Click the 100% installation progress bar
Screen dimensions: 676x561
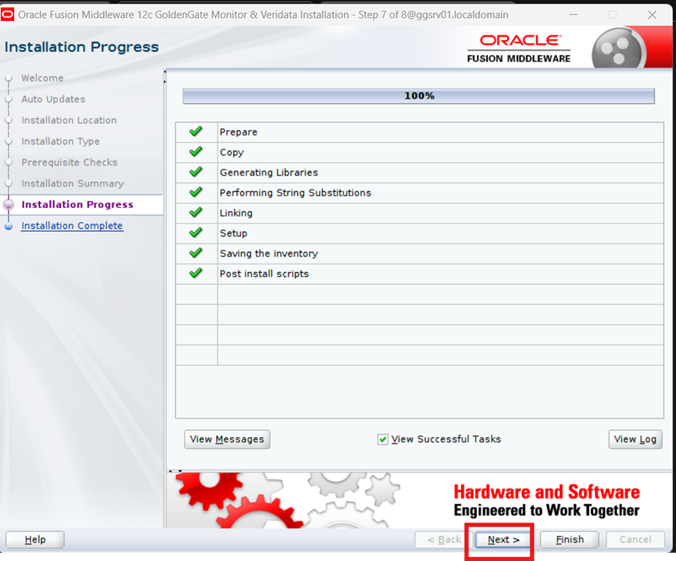click(418, 96)
